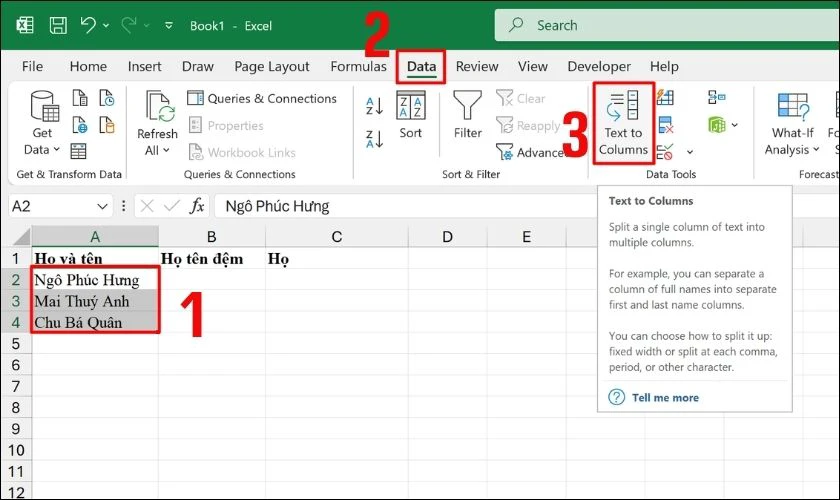Click the Refresh All icon

coord(158,123)
